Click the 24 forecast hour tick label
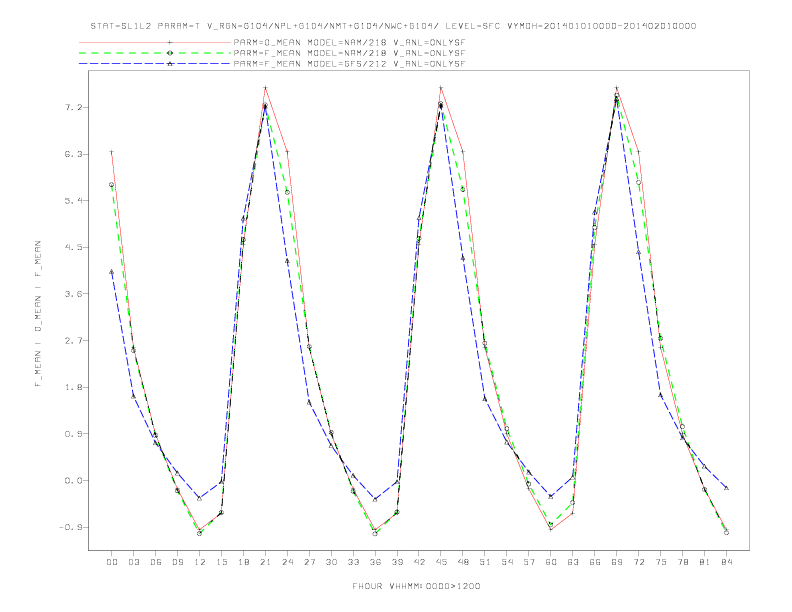This screenshot has height=612, width=792. coord(287,562)
